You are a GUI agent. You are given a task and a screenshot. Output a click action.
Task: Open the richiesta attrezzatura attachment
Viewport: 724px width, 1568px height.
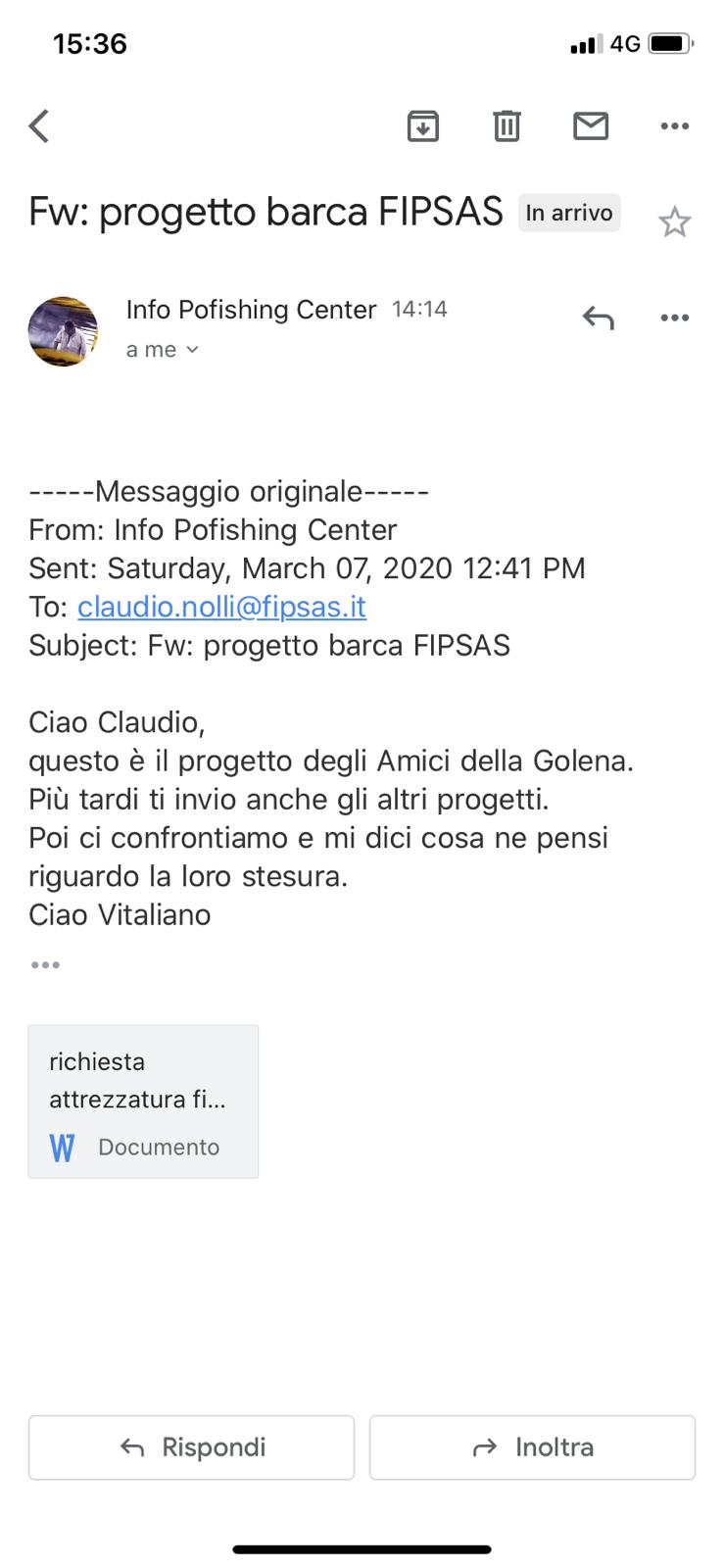143,1102
